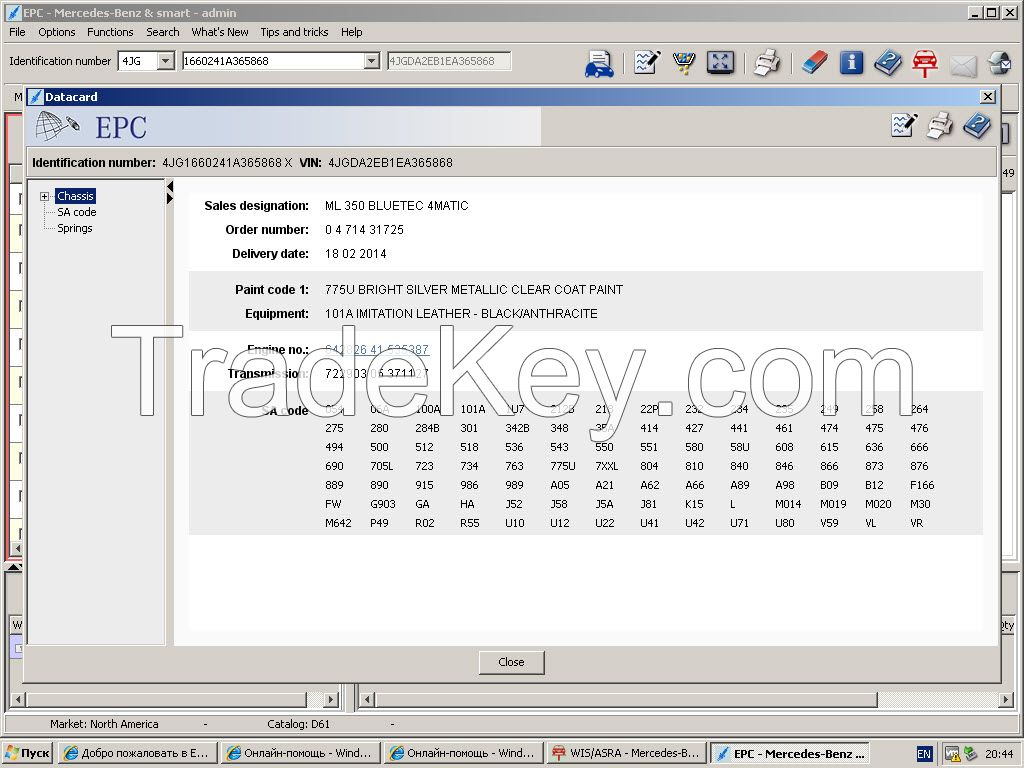Click the red car-on-lift WIS icon

pos(925,63)
